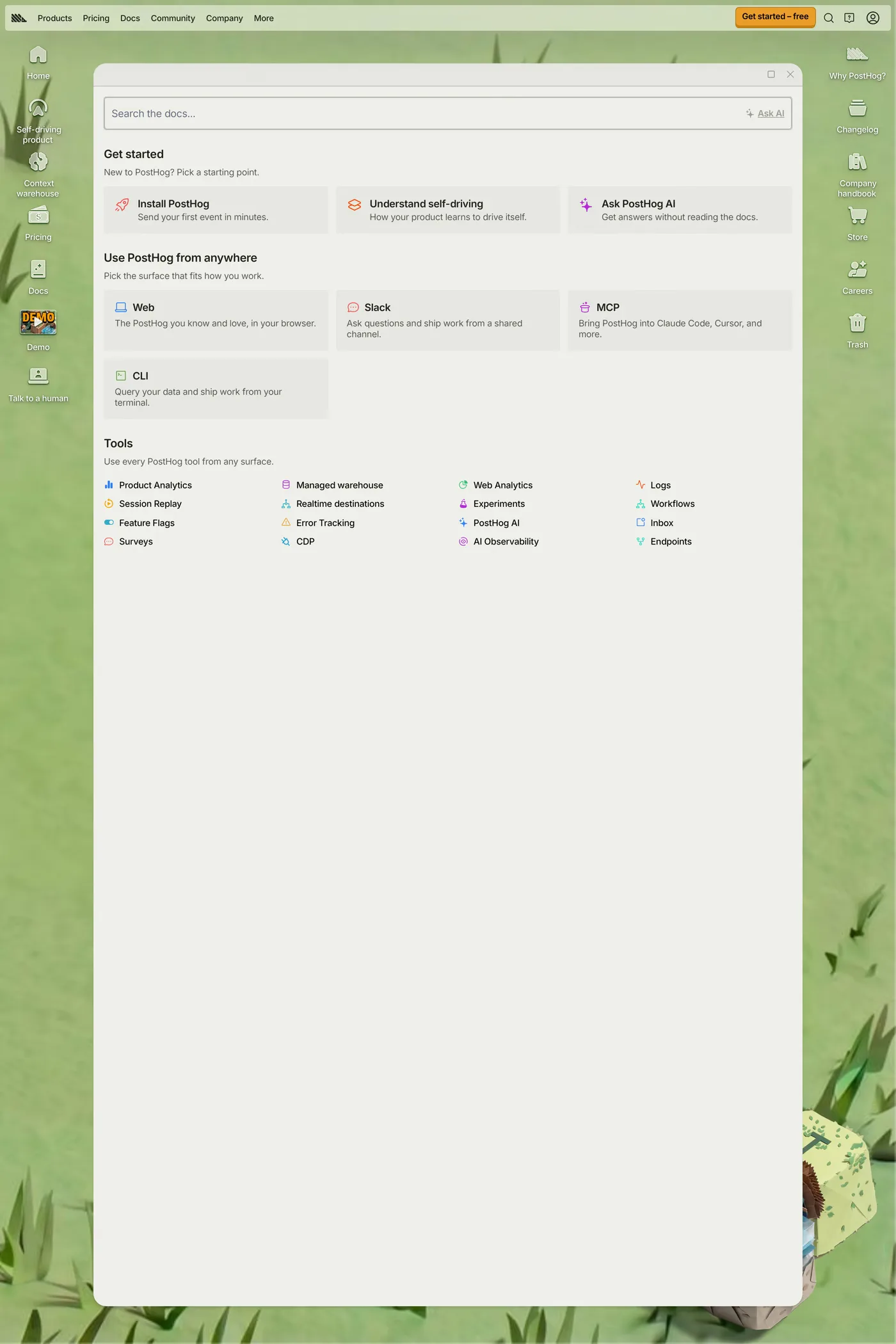896x1344 pixels.
Task: Open the Workflows tool link
Action: click(x=666, y=504)
